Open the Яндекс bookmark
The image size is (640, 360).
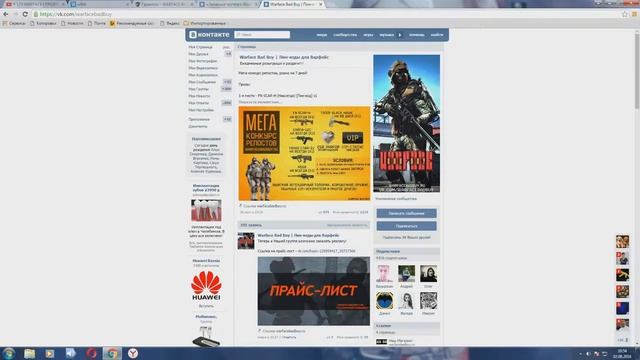[170, 23]
